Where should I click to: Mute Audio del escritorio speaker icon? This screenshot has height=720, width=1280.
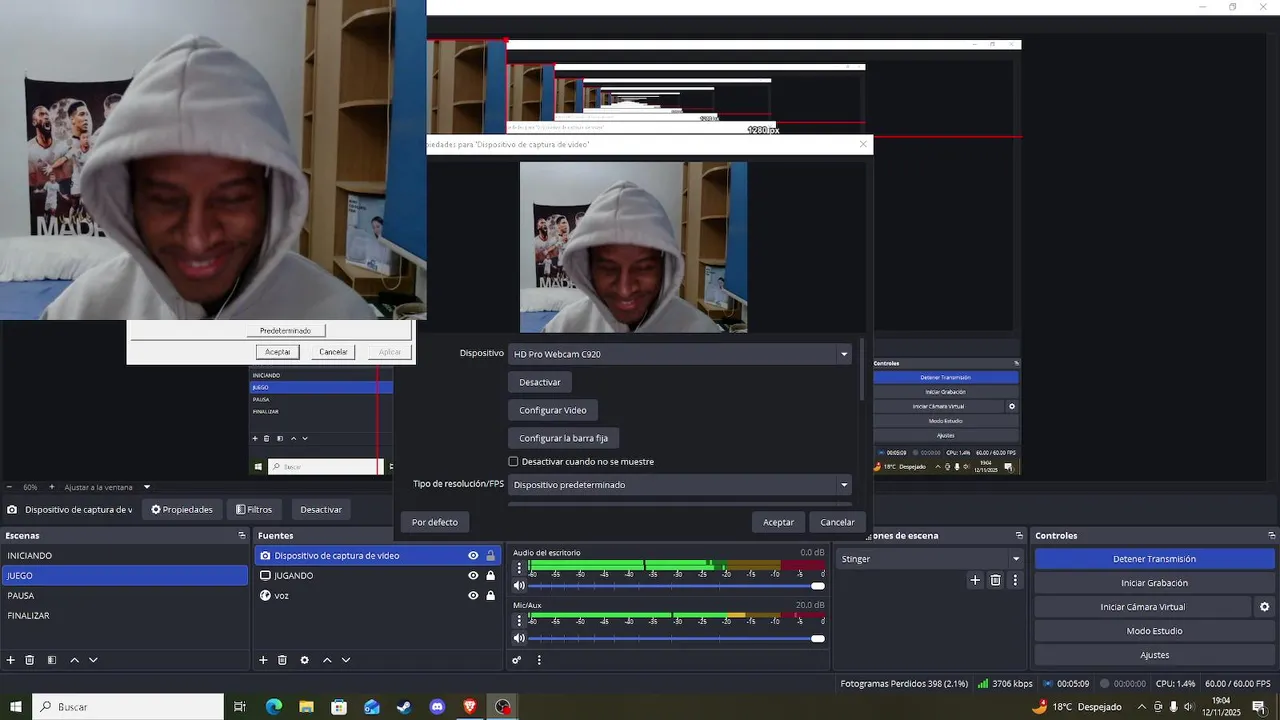(519, 586)
